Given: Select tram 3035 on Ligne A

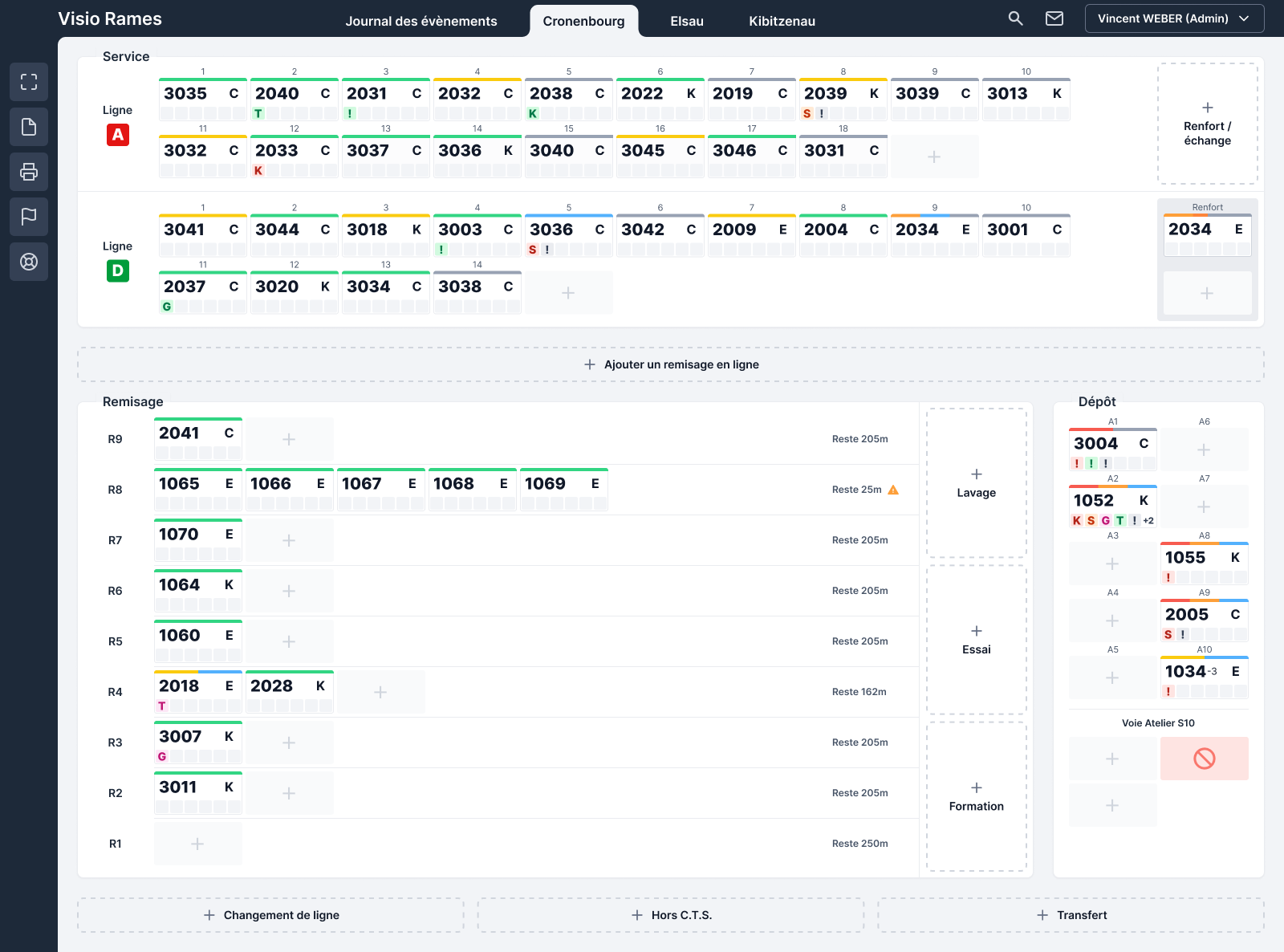Looking at the screenshot, I should tap(203, 100).
